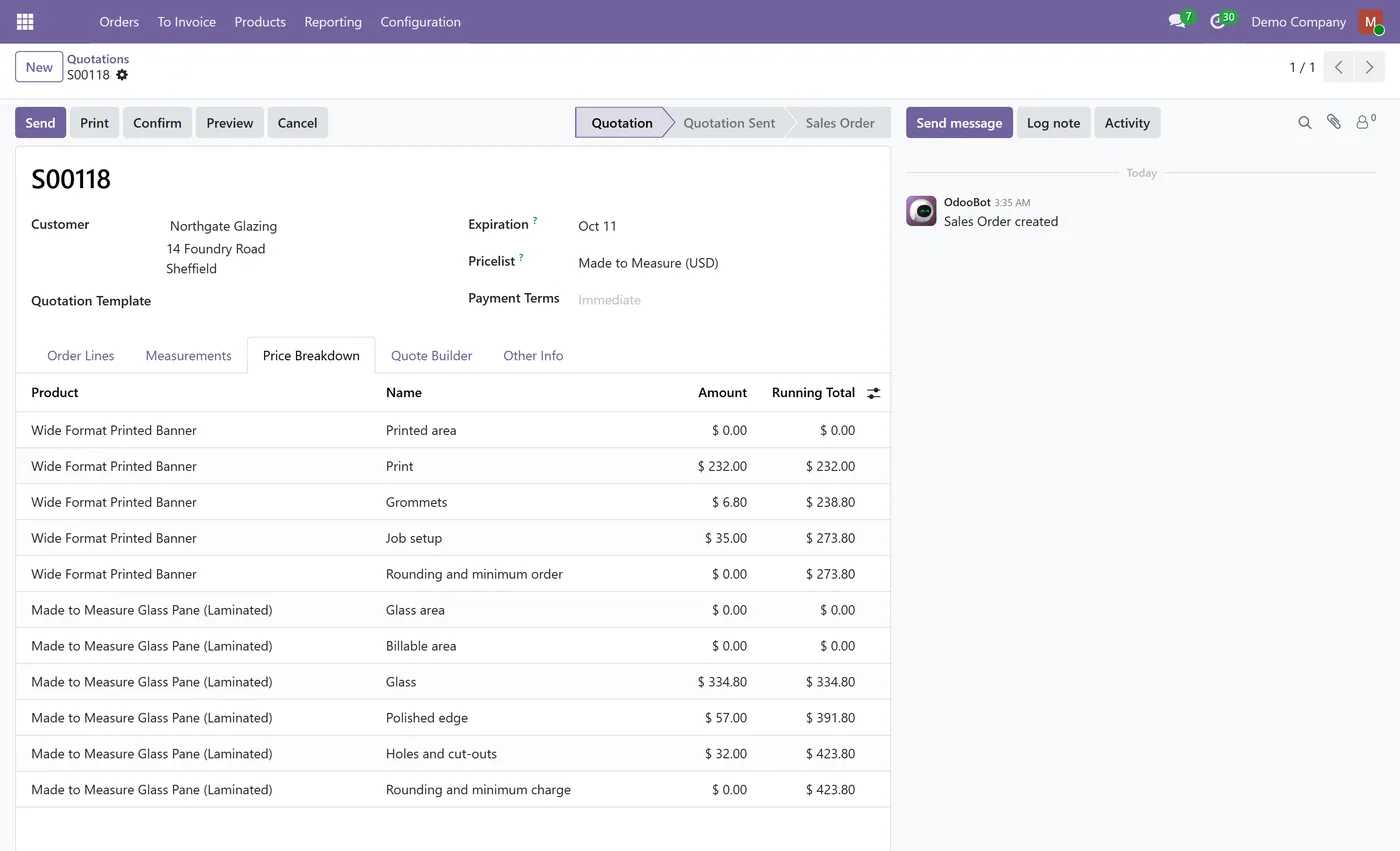Set status to Sales Order
The image size is (1400, 851).
[840, 122]
